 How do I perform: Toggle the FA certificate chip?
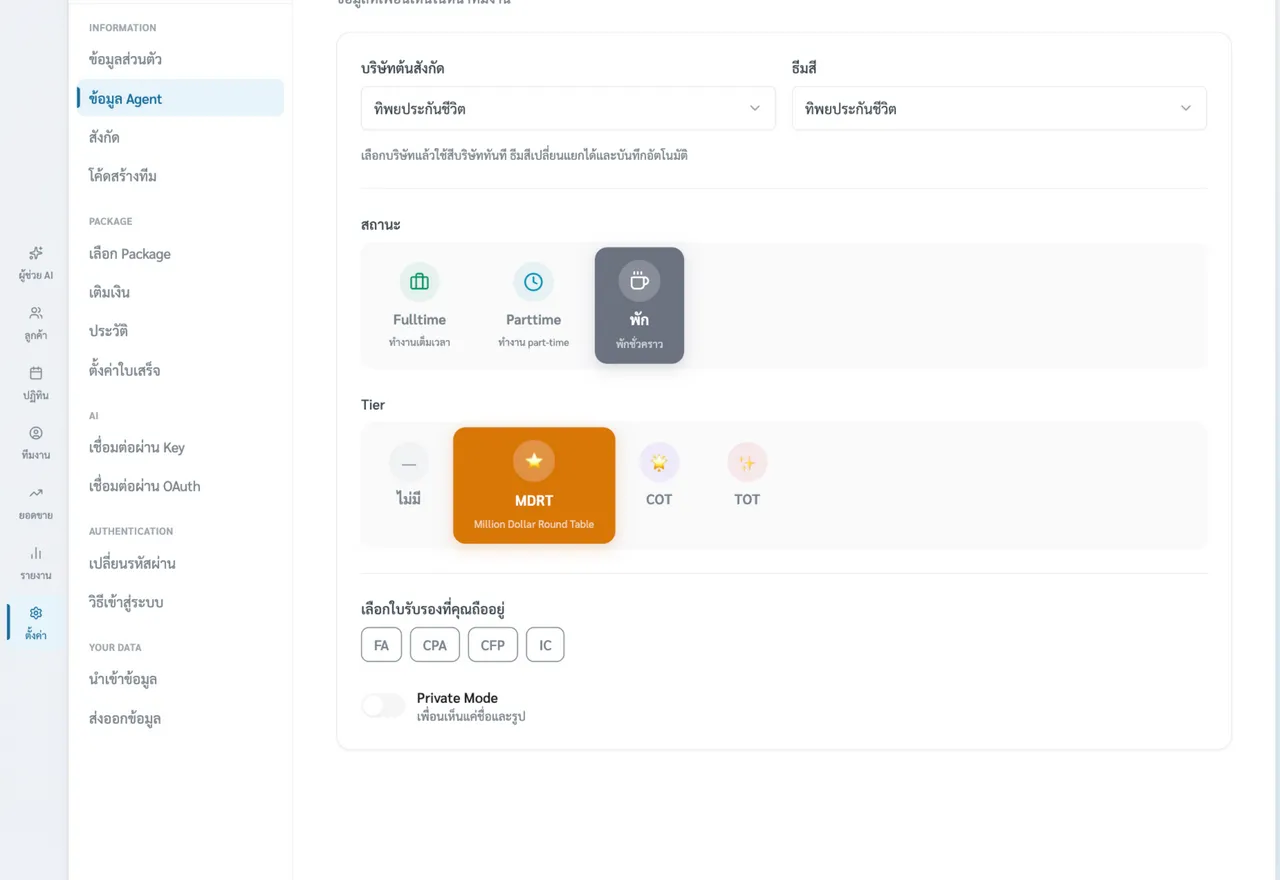tap(381, 645)
